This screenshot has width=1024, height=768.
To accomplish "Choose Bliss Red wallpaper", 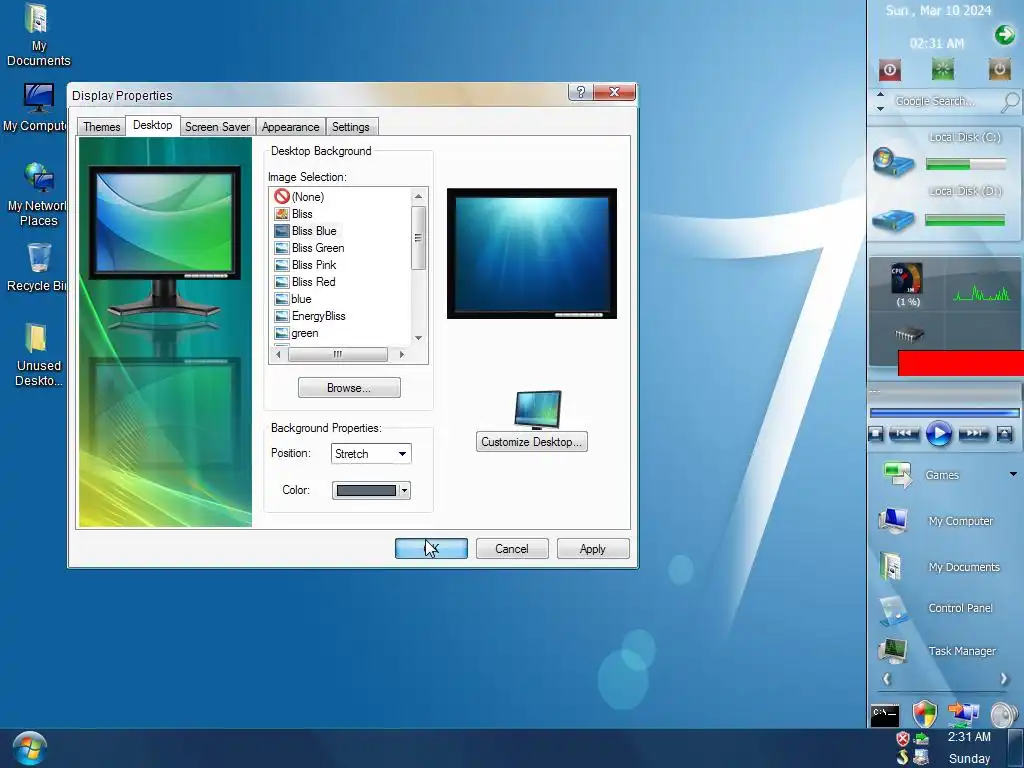I will click(305, 281).
